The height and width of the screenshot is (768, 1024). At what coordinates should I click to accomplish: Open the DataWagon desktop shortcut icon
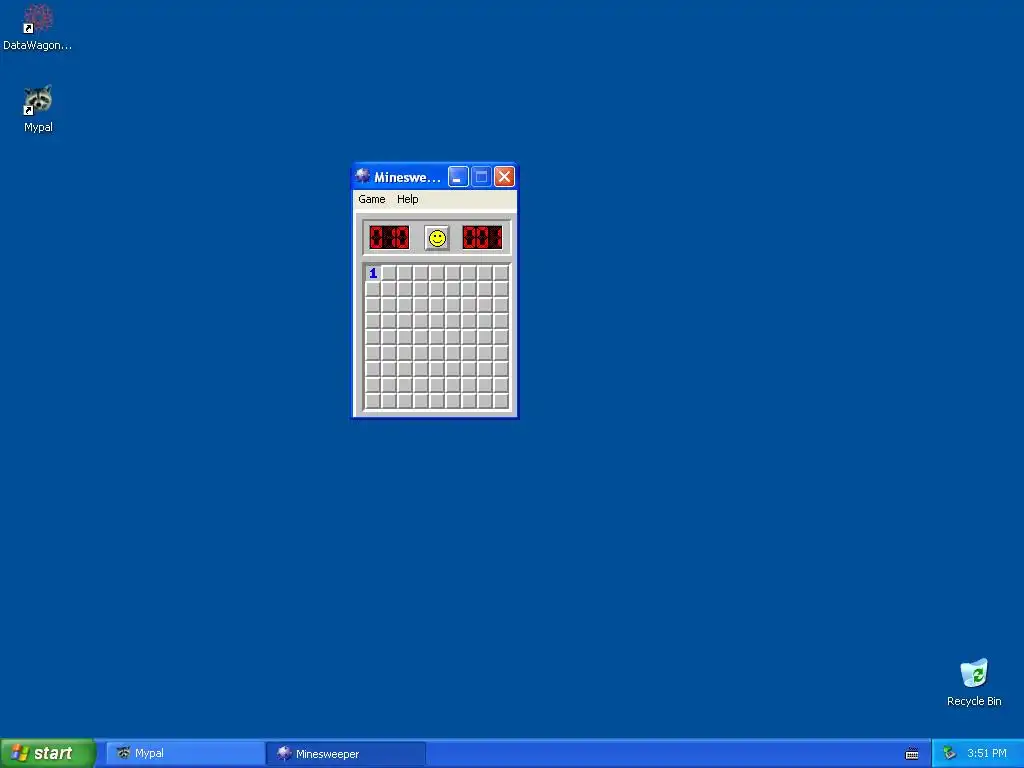[x=37, y=27]
